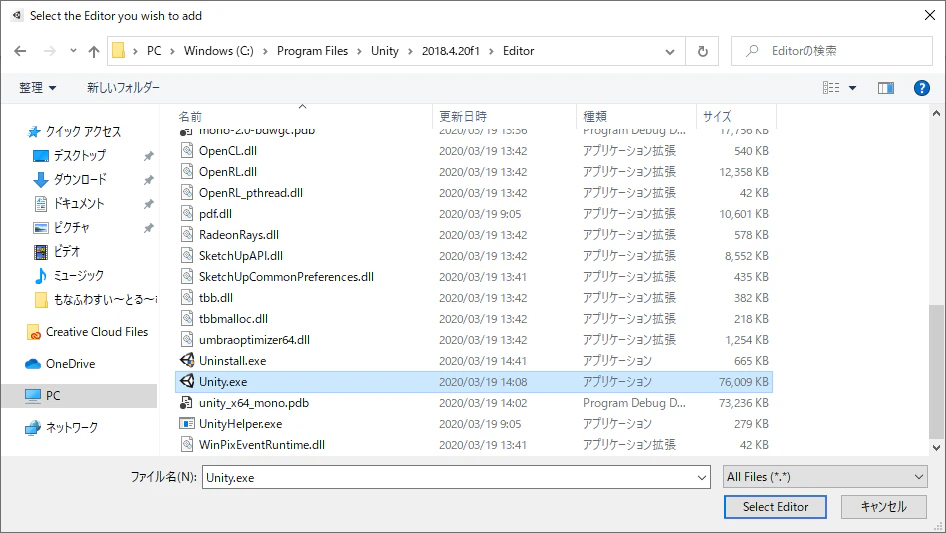Viewport: 946px width, 533px height.
Task: Open view options dropdown arrow
Action: click(x=852, y=88)
